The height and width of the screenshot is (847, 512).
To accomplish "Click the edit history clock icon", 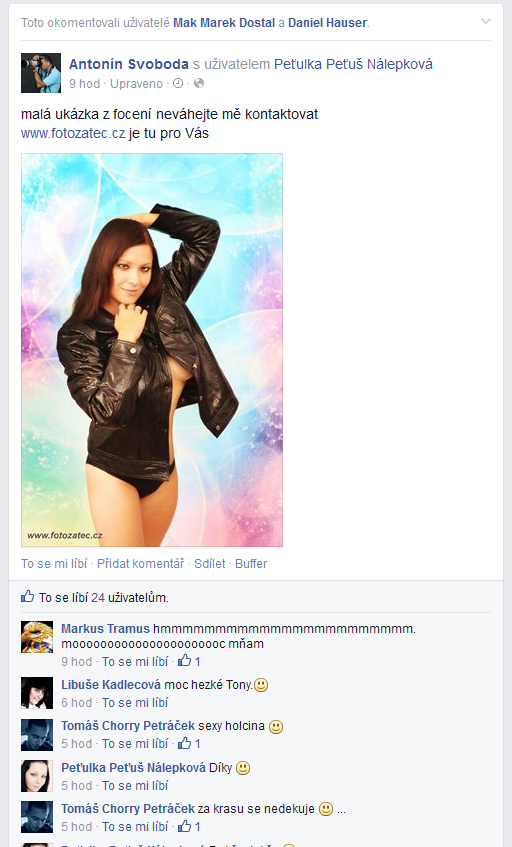I will coord(178,83).
